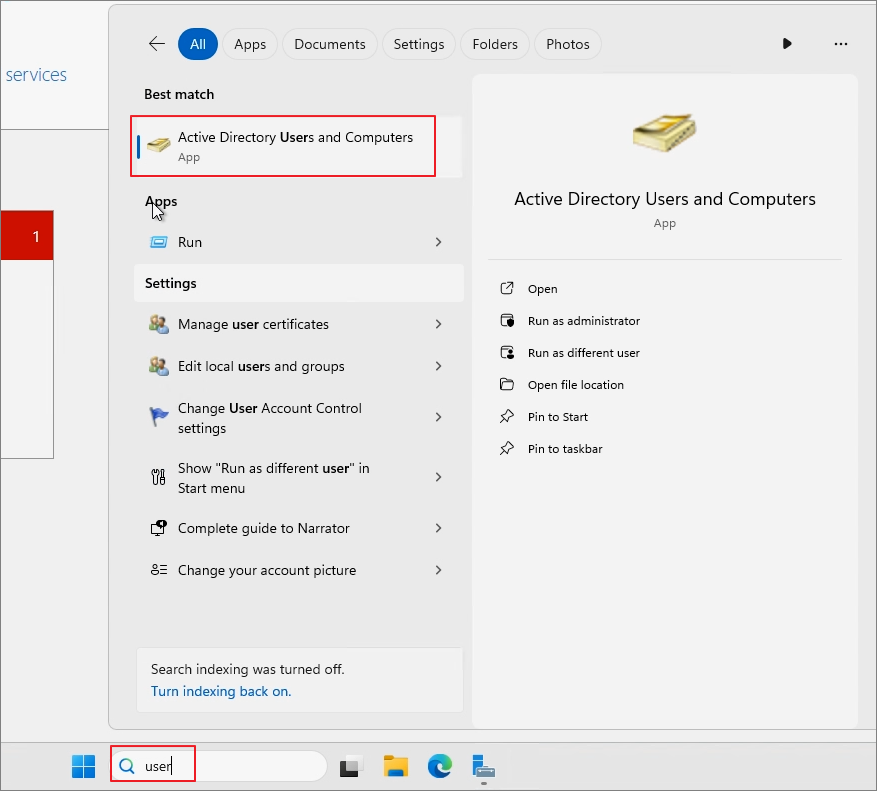Select the All filter tab
Viewport: 877px width, 791px height.
(x=197, y=44)
